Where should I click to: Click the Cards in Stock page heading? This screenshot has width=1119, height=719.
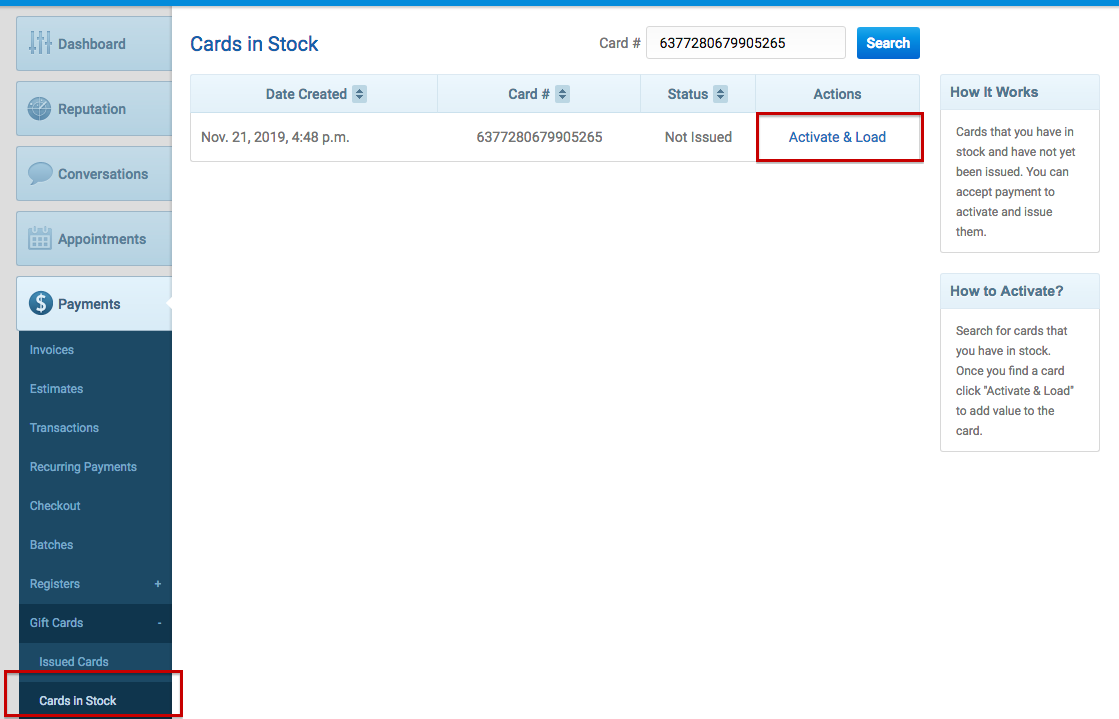[254, 44]
